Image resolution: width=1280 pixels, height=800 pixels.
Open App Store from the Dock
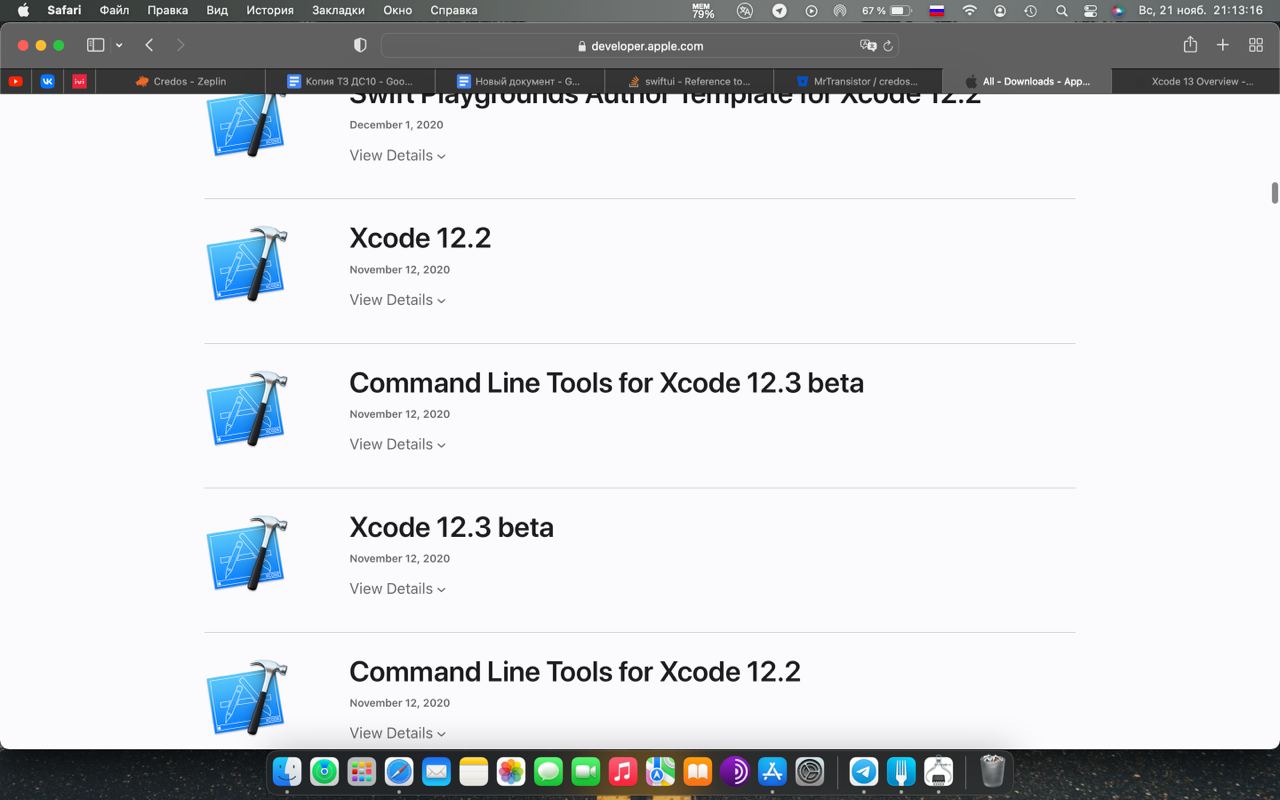tap(772, 771)
